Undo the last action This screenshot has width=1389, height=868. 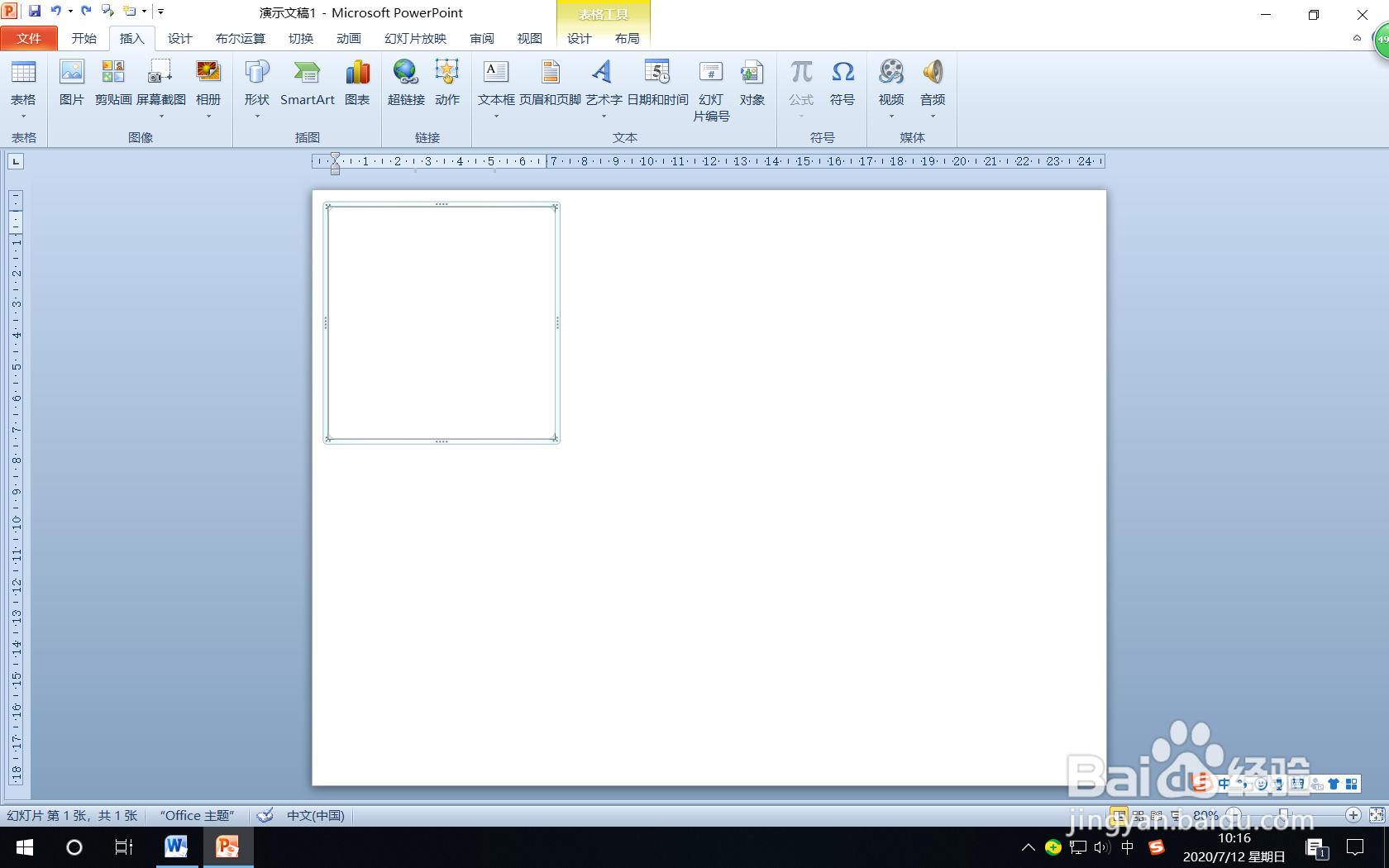click(55, 12)
